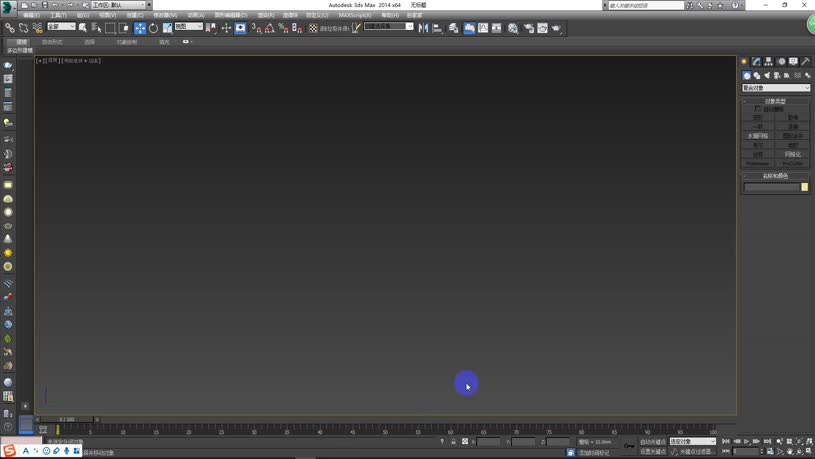Activate the Select and Rotate tool
815x459 pixels.
tap(153, 28)
